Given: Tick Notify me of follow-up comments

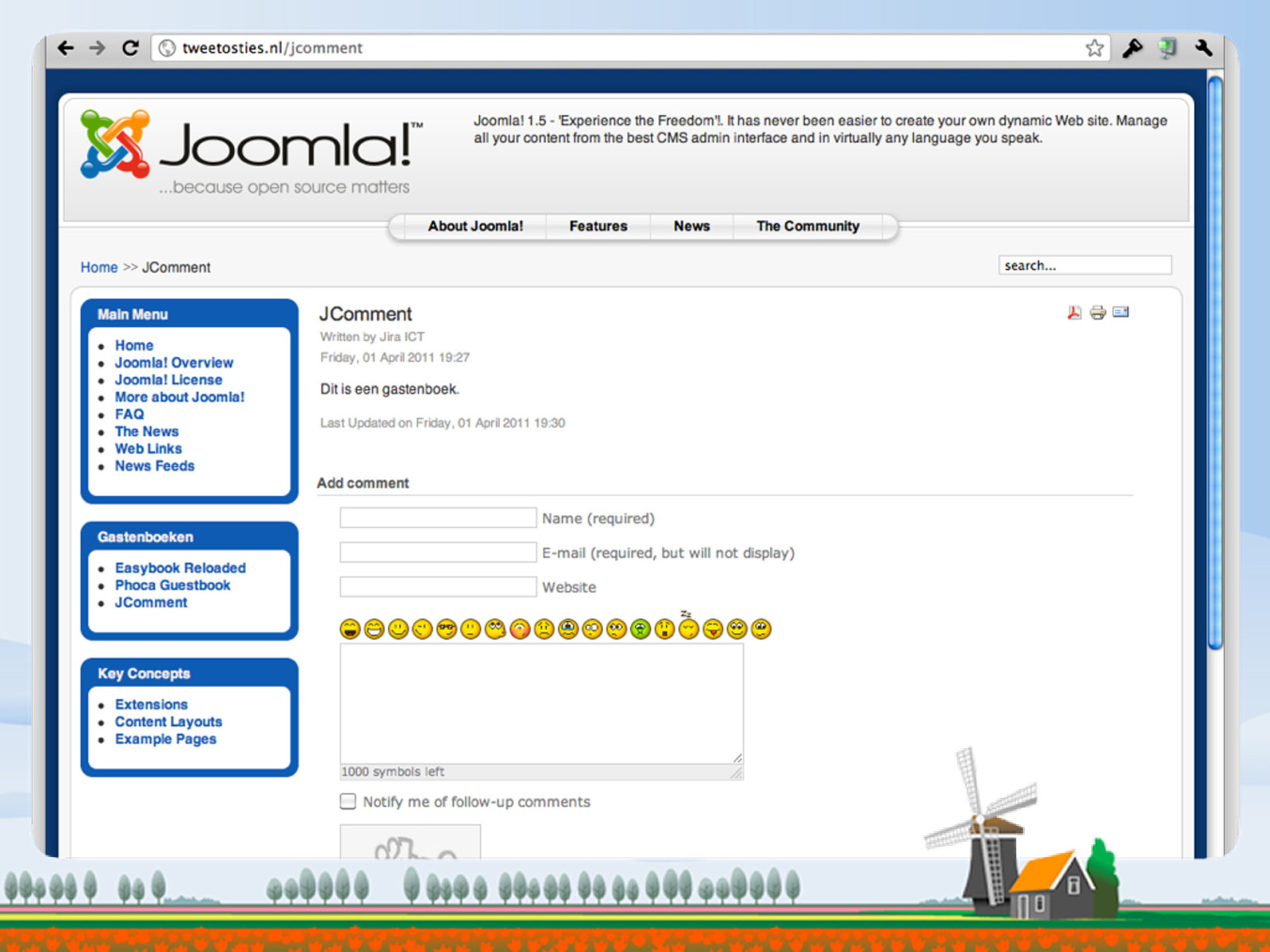Looking at the screenshot, I should [348, 801].
